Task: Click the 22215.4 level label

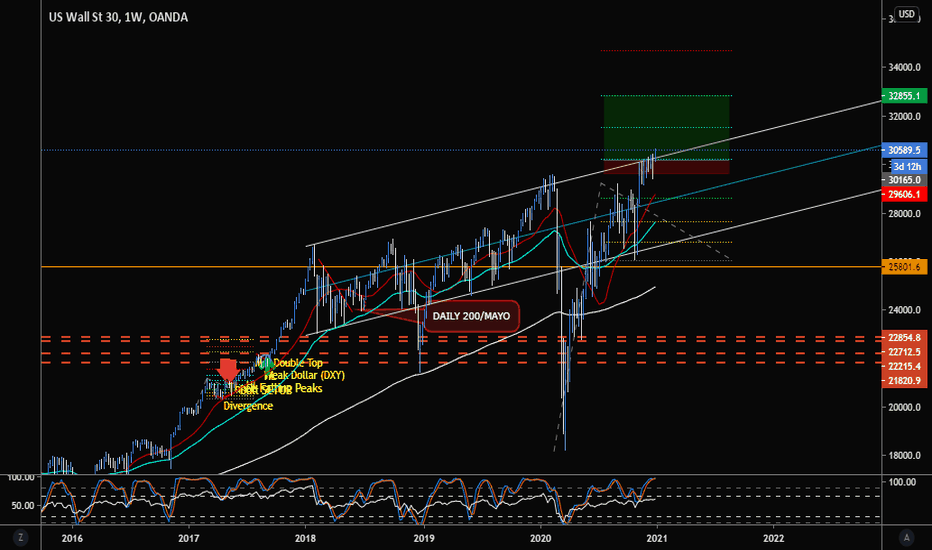Action: click(904, 366)
